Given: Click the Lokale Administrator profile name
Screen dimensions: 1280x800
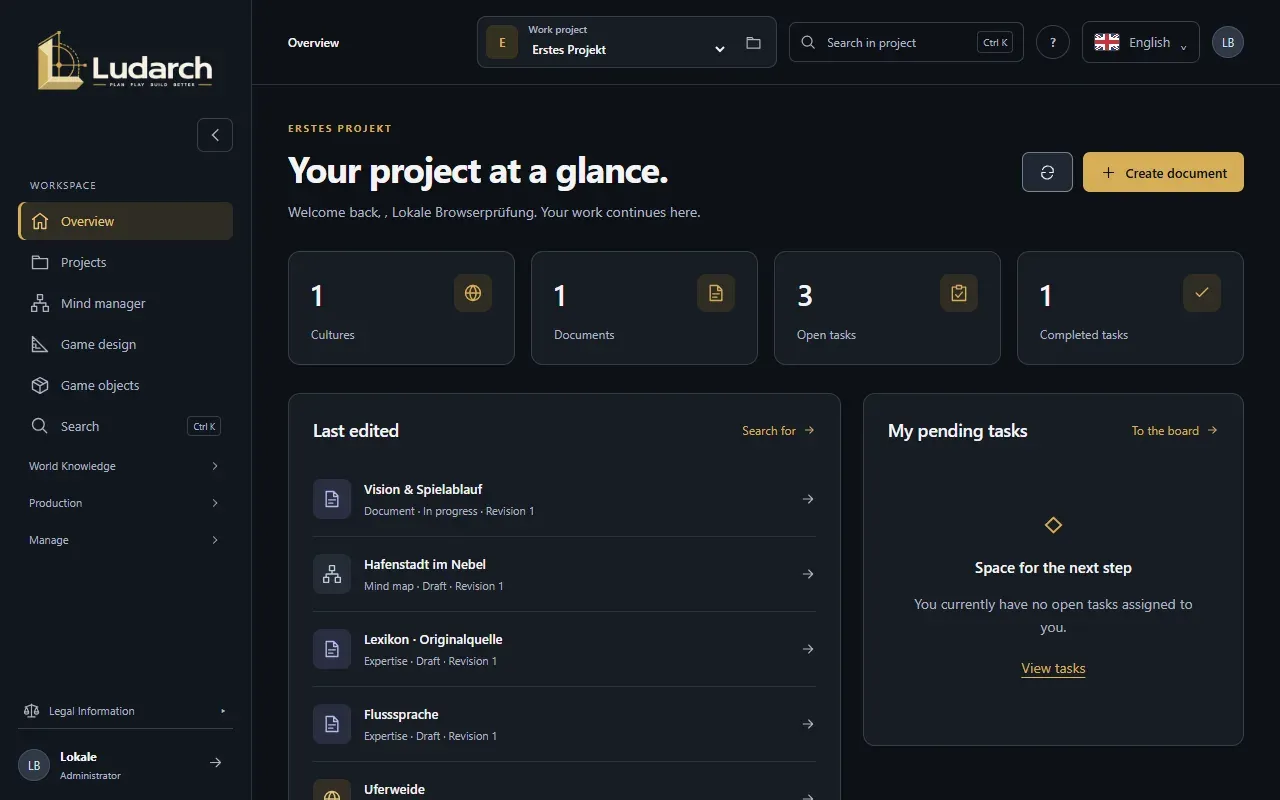Looking at the screenshot, I should coord(90,765).
